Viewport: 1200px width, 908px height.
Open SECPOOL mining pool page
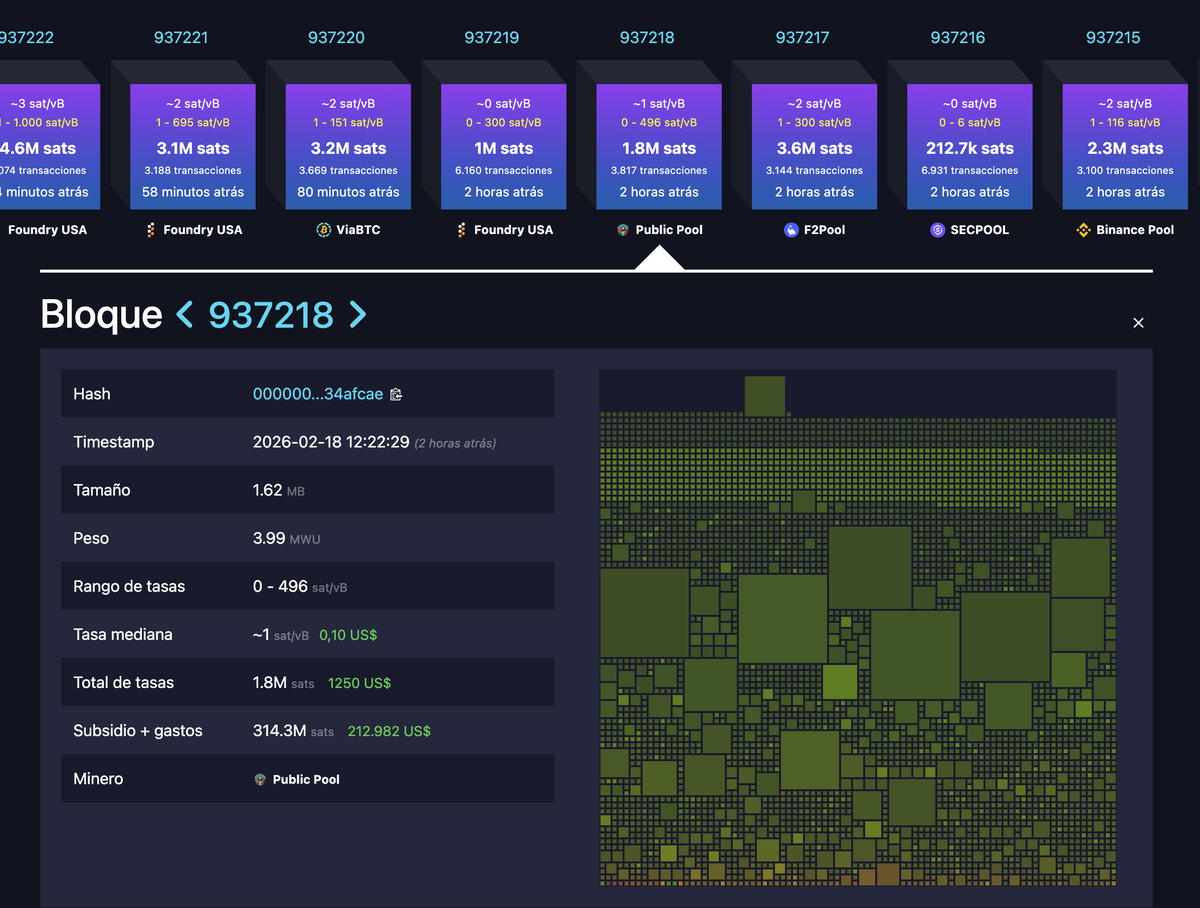tap(981, 230)
